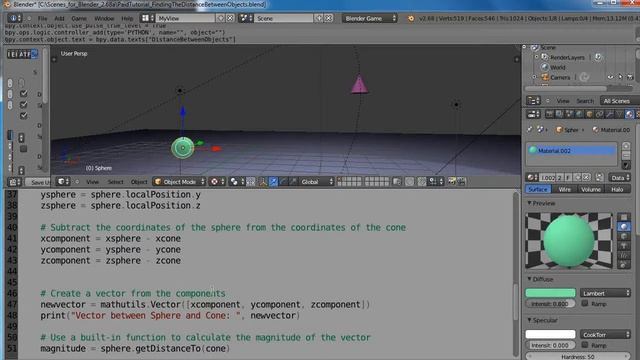Expand the RenderLayers tree item
The height and width of the screenshot is (360, 640).
pos(537,58)
